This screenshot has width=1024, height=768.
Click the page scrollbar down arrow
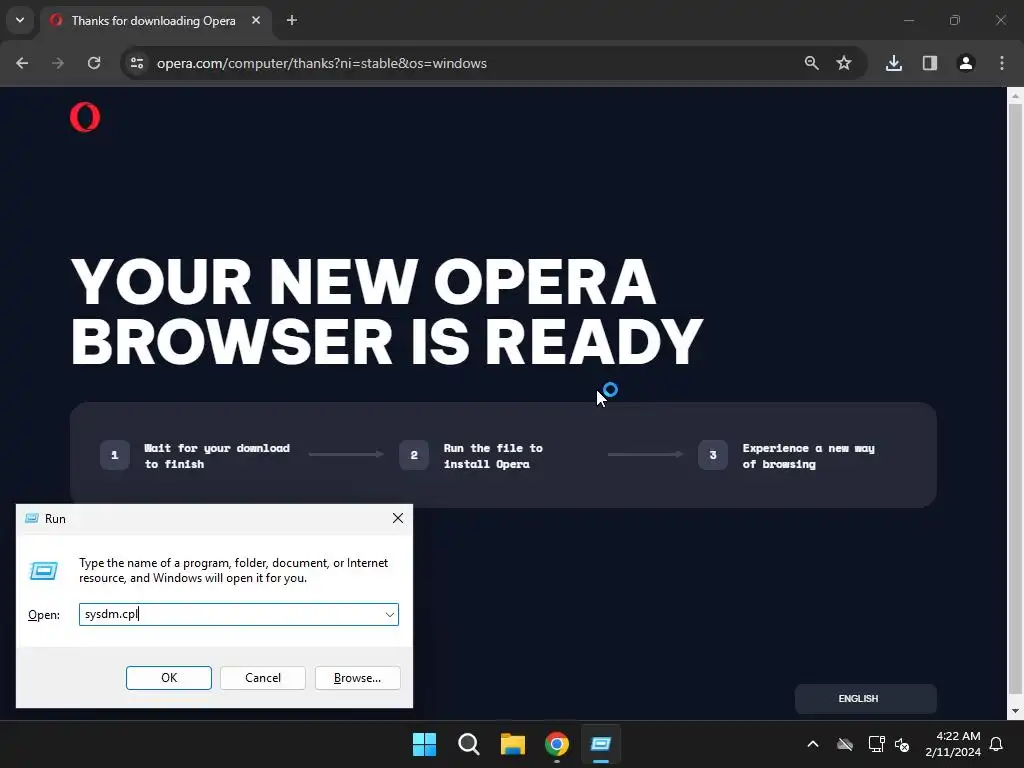click(x=1015, y=711)
